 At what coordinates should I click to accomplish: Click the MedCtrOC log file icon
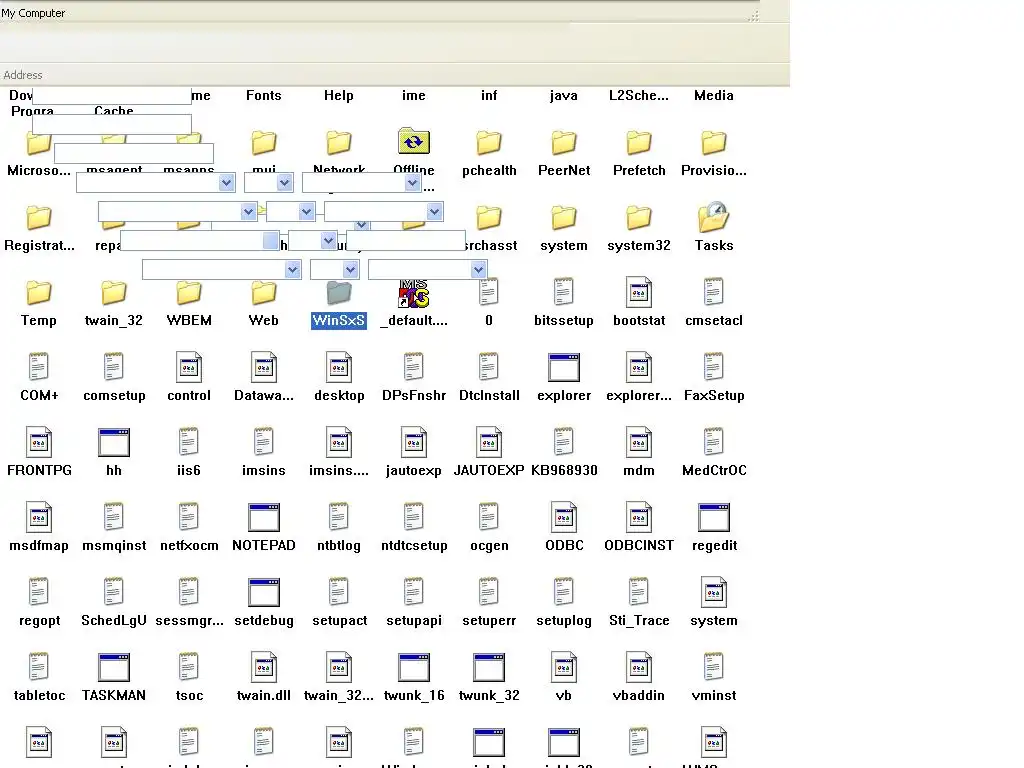[x=714, y=441]
